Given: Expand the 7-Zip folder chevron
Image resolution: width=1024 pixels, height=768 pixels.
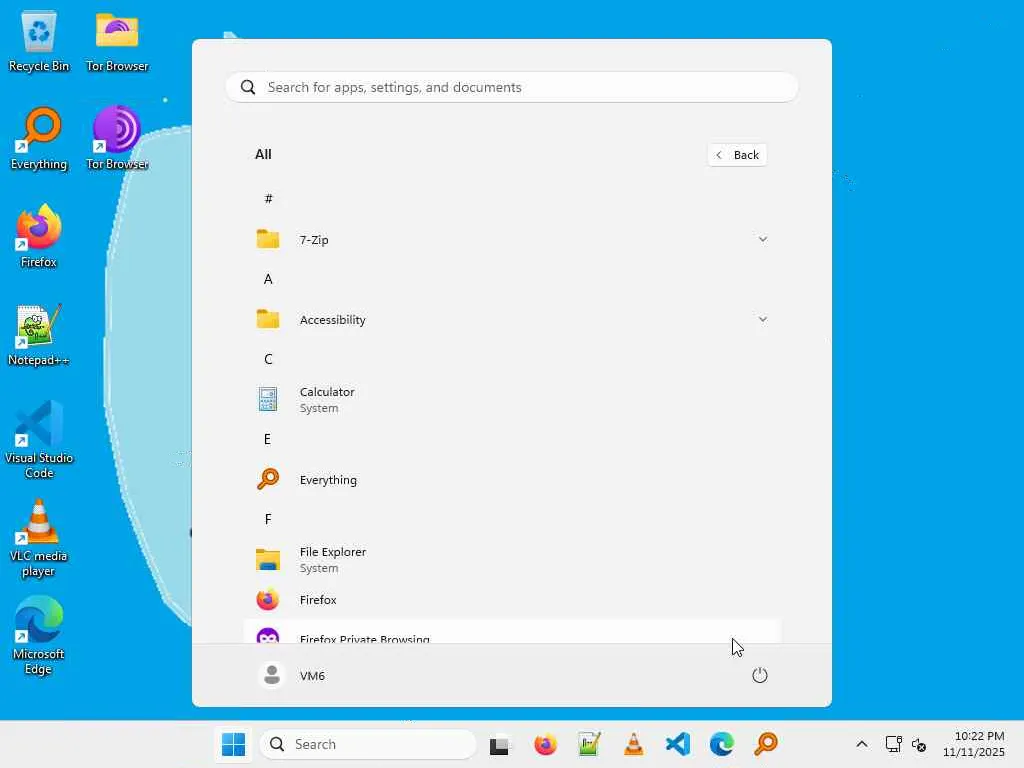Looking at the screenshot, I should click(x=762, y=240).
